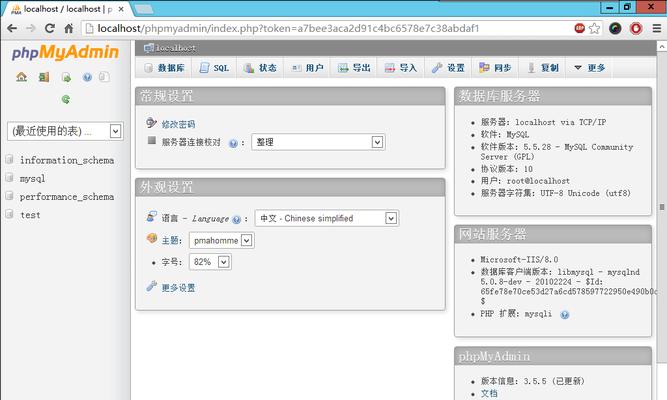
Task: Click the information_schema database icon
Action: click(9, 160)
